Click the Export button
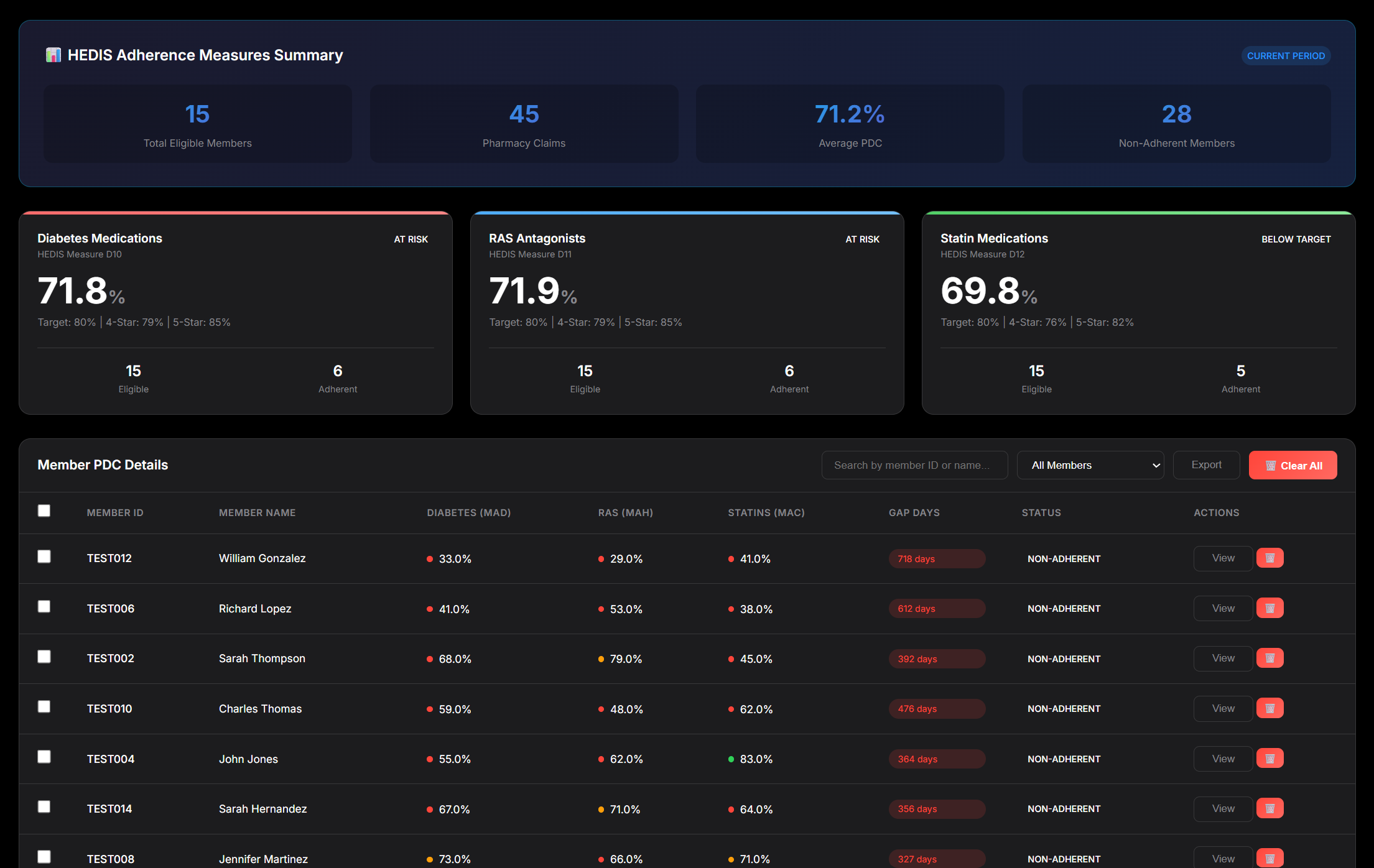Image resolution: width=1374 pixels, height=868 pixels. [x=1205, y=464]
